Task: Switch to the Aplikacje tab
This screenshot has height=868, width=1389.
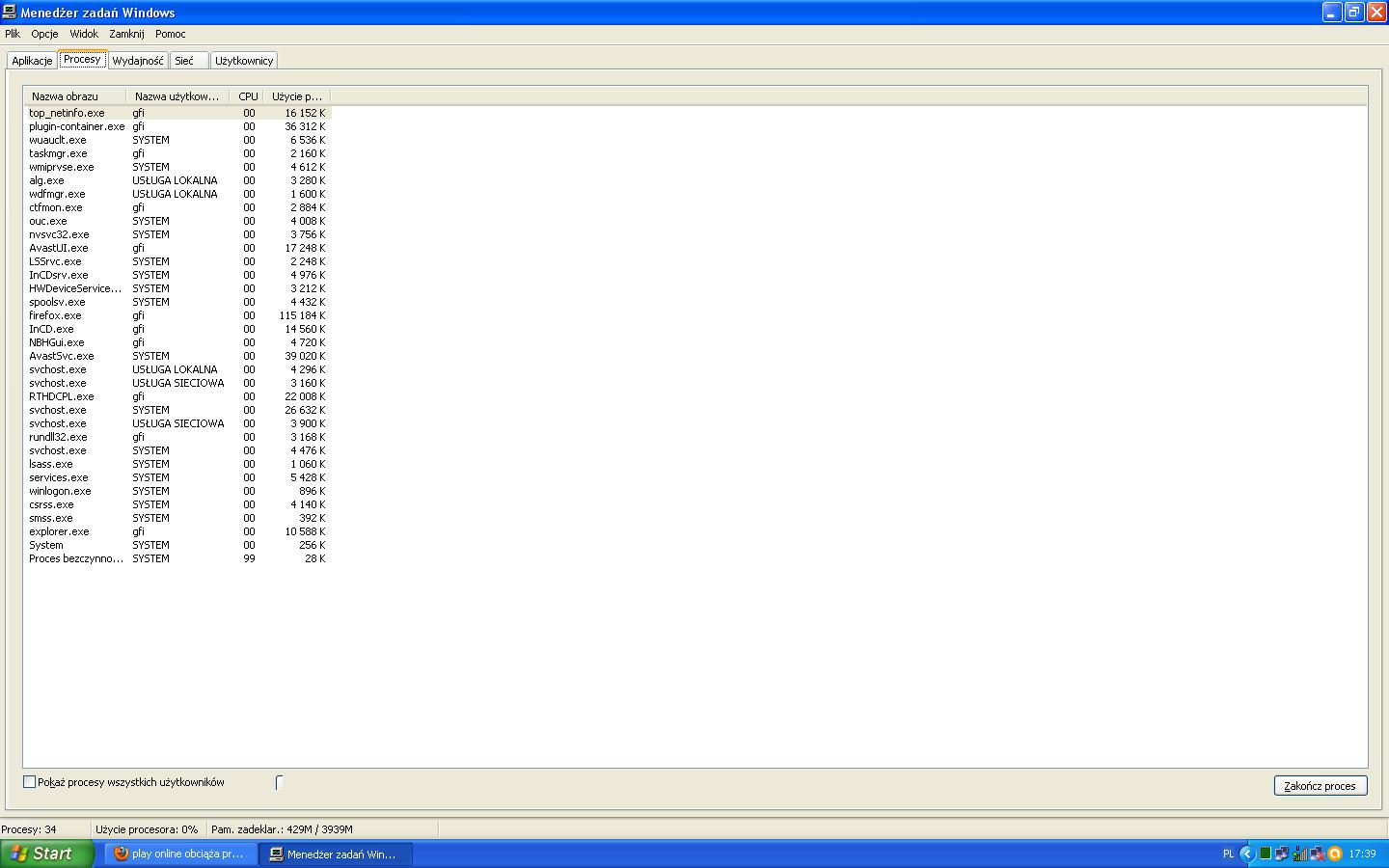Action: [32, 61]
